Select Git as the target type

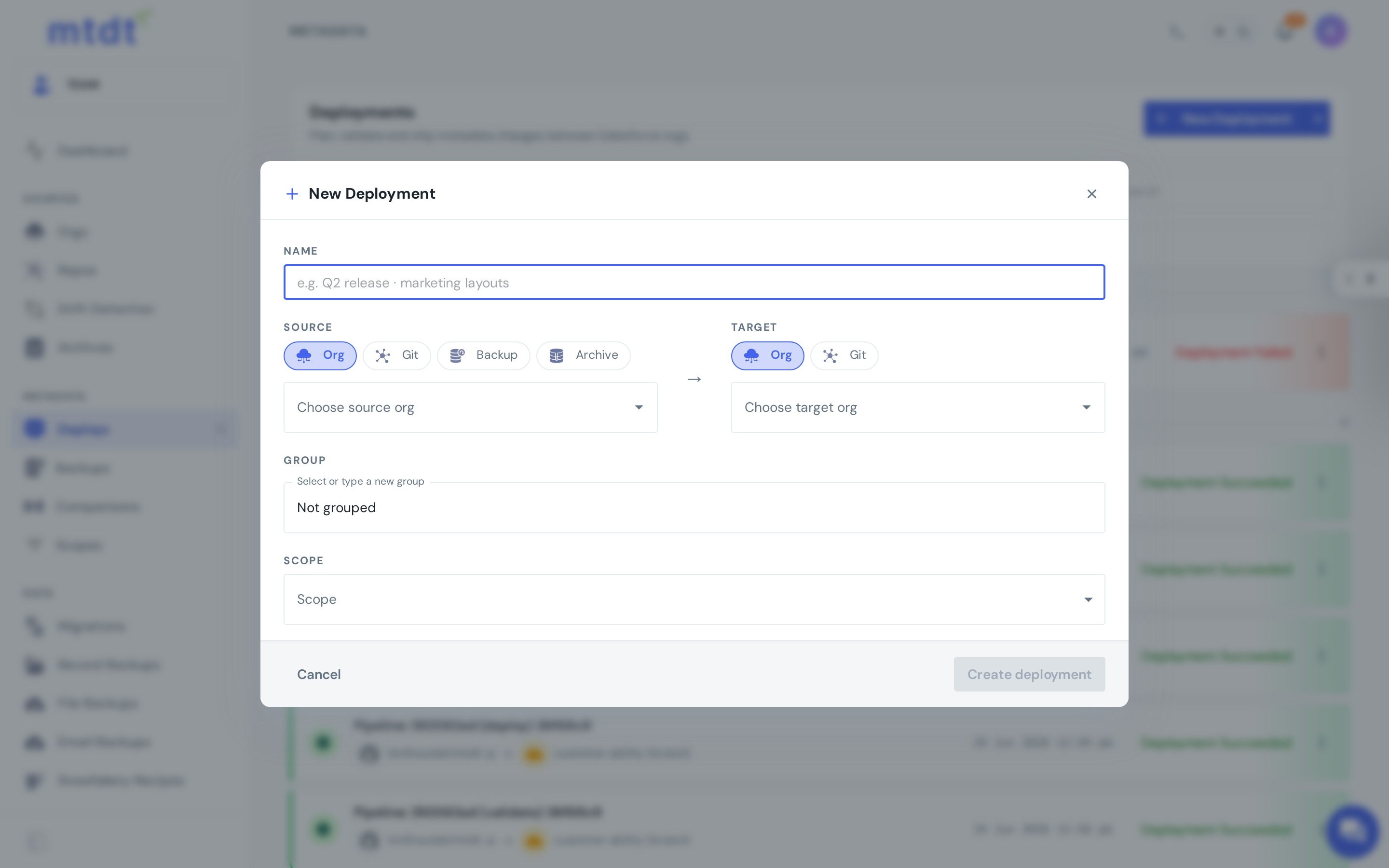tap(844, 355)
